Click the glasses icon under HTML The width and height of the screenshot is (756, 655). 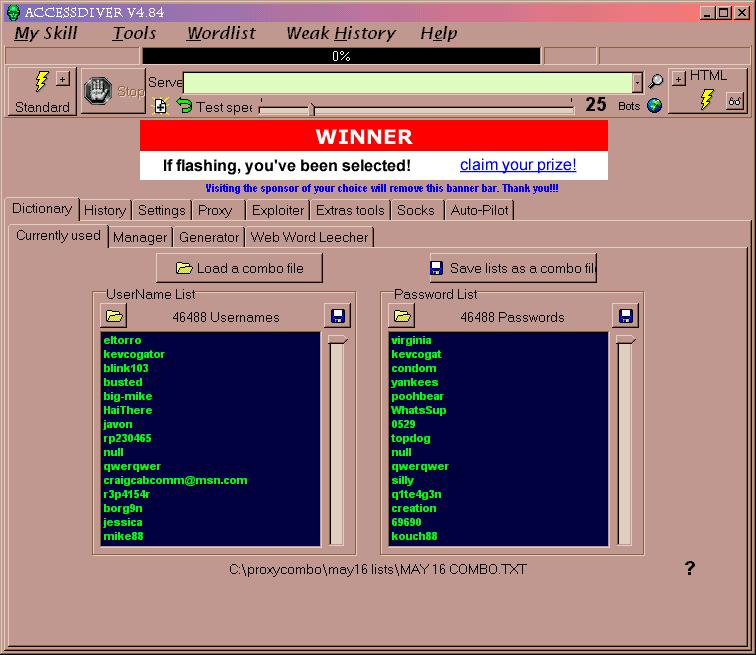point(735,101)
